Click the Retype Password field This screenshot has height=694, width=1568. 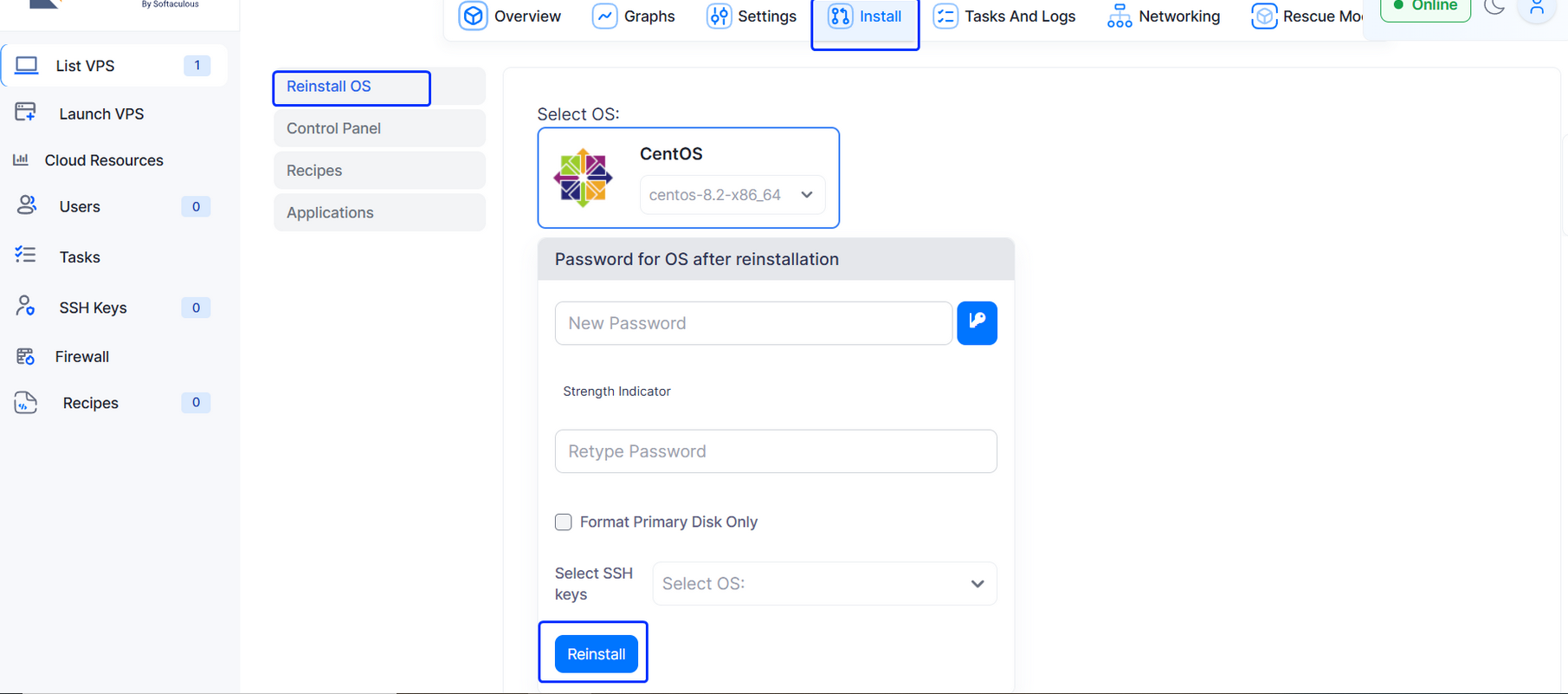[775, 451]
